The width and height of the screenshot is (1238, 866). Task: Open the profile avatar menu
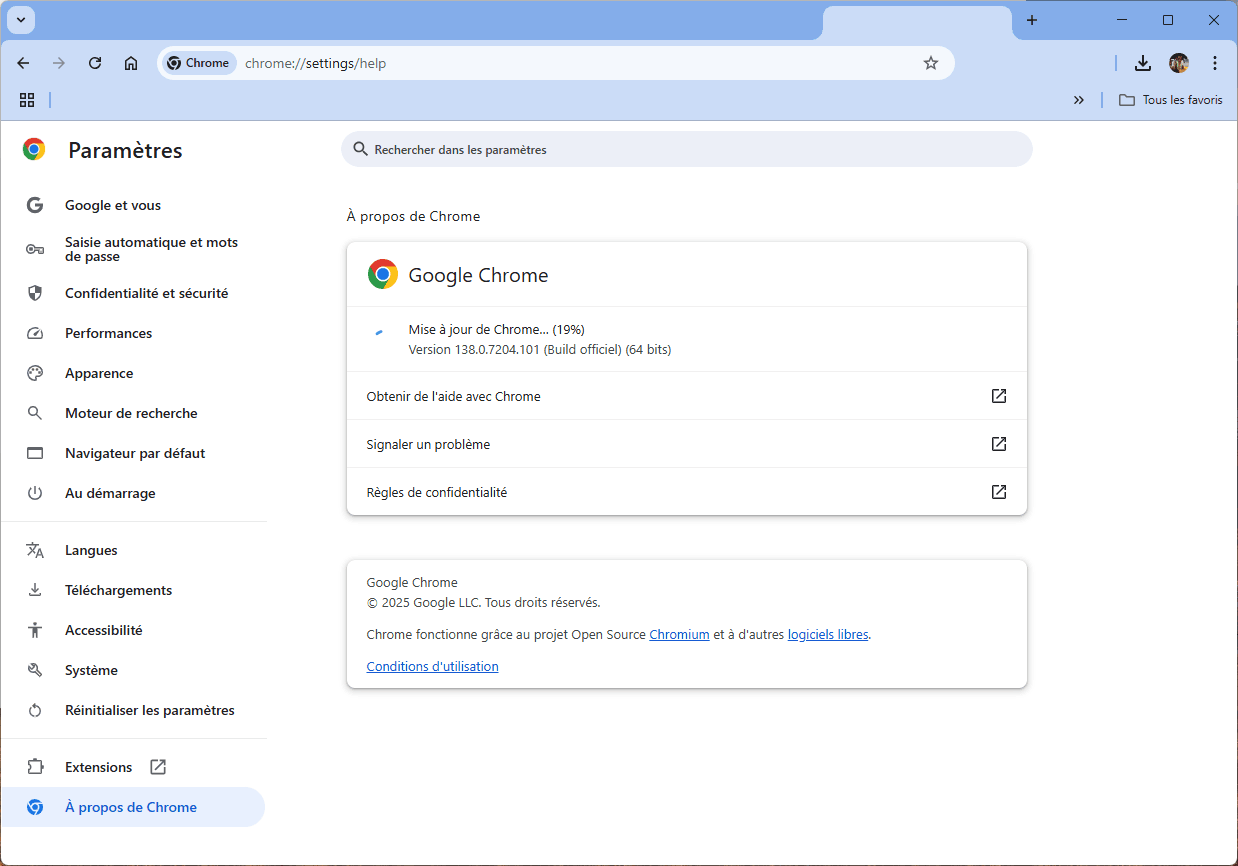[1179, 63]
